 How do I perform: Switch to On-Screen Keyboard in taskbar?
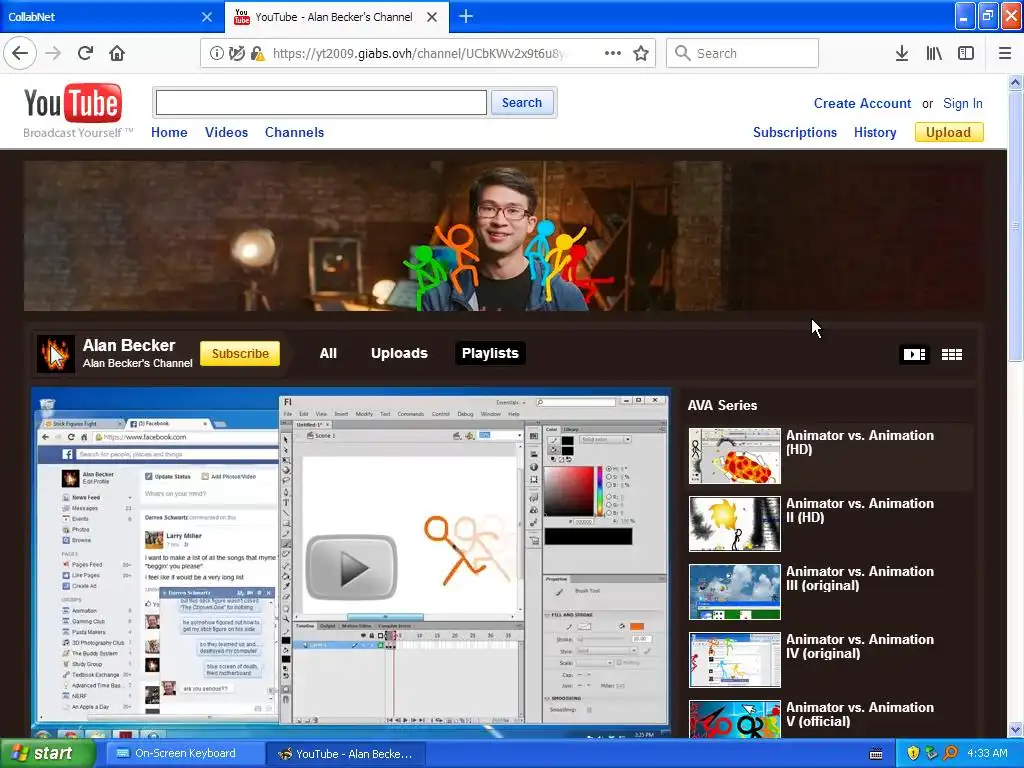pyautogui.click(x=185, y=754)
